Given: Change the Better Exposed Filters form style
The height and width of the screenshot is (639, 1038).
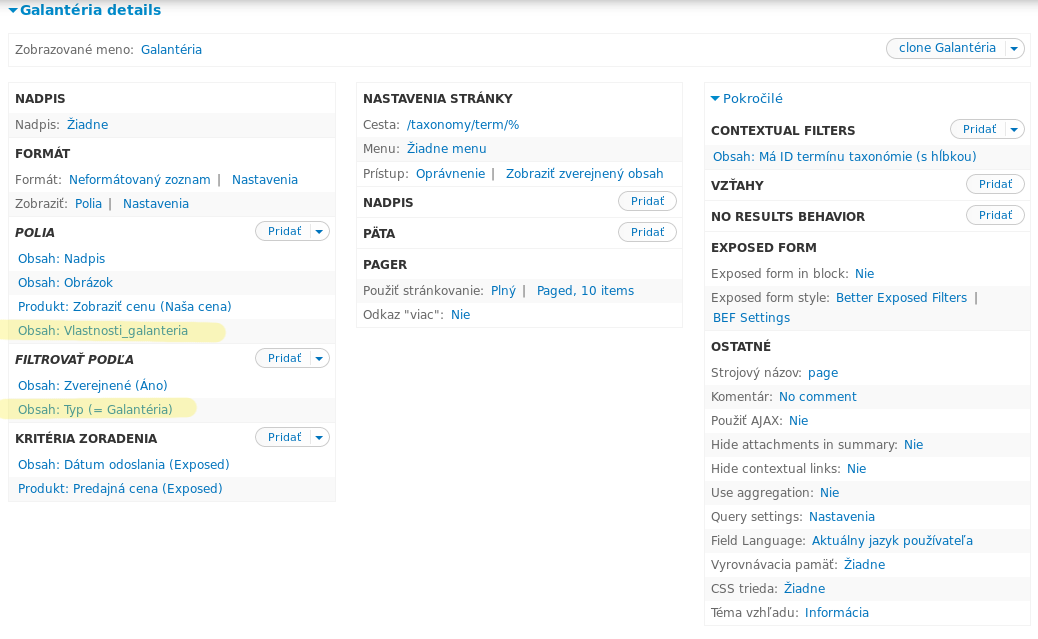Looking at the screenshot, I should (901, 298).
